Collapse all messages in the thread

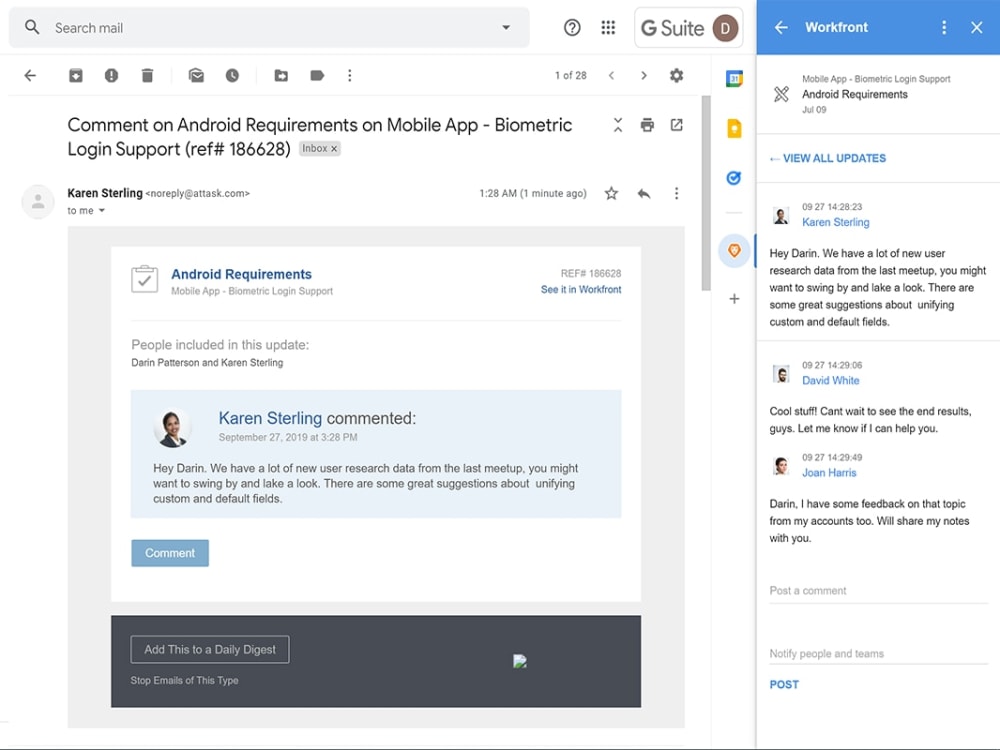point(617,125)
